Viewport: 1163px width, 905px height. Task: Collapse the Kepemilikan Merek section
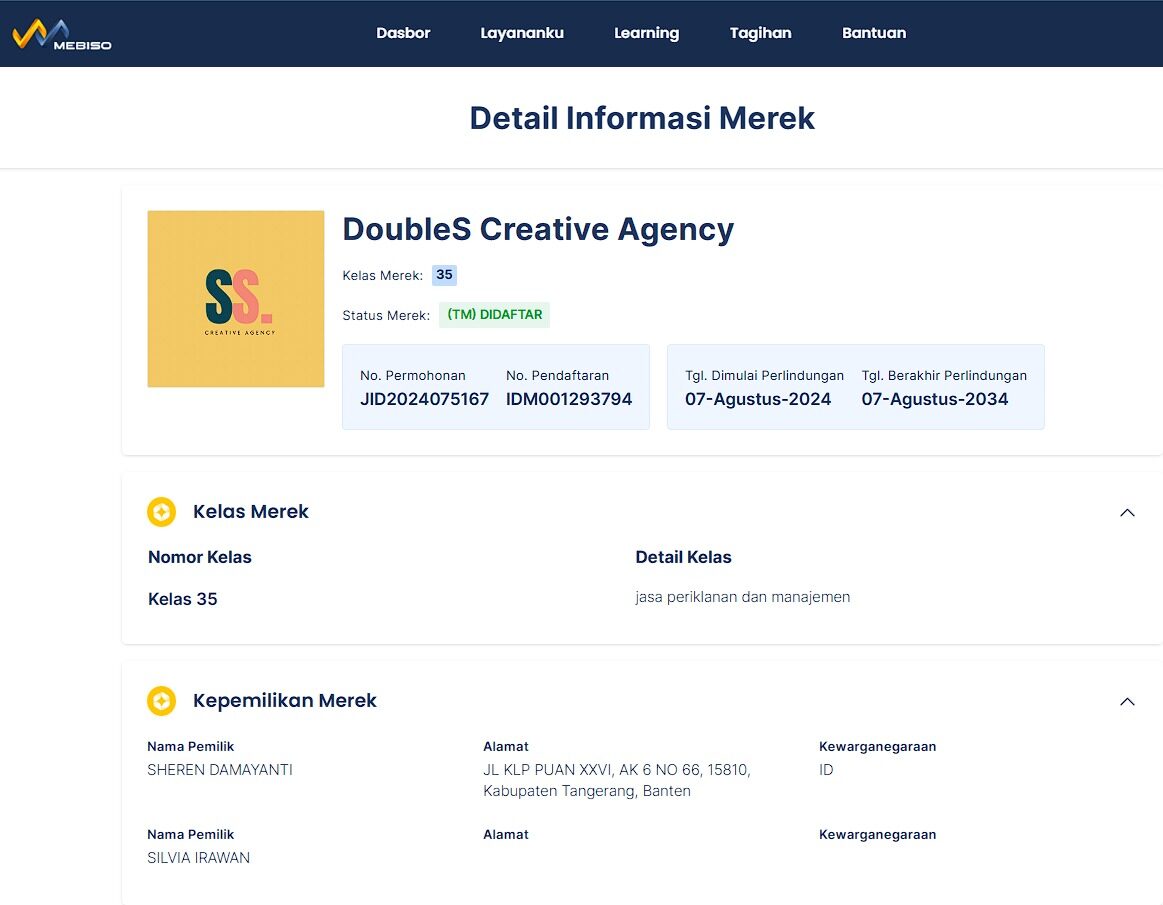1127,702
